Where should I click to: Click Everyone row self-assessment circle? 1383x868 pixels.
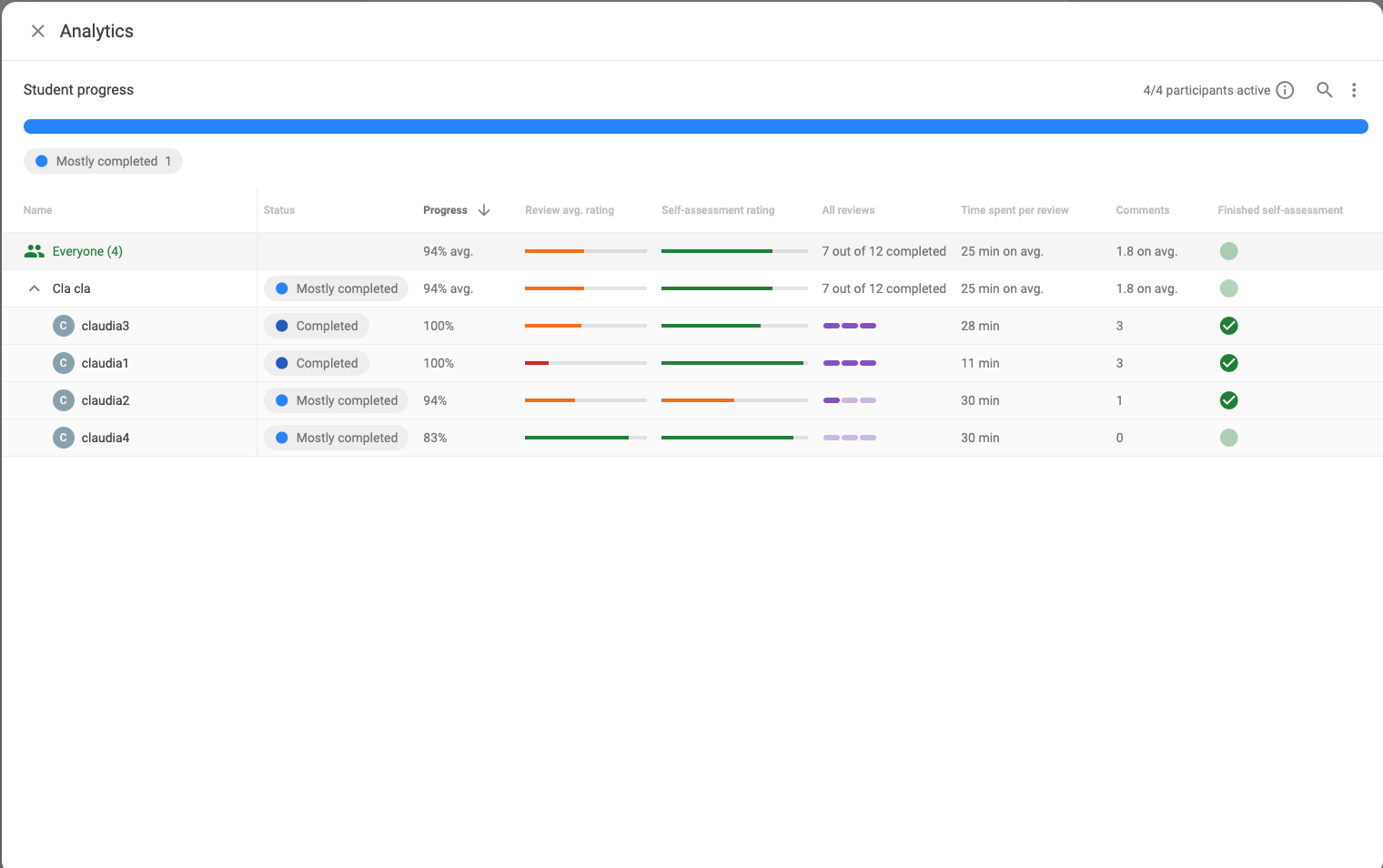tap(1228, 251)
